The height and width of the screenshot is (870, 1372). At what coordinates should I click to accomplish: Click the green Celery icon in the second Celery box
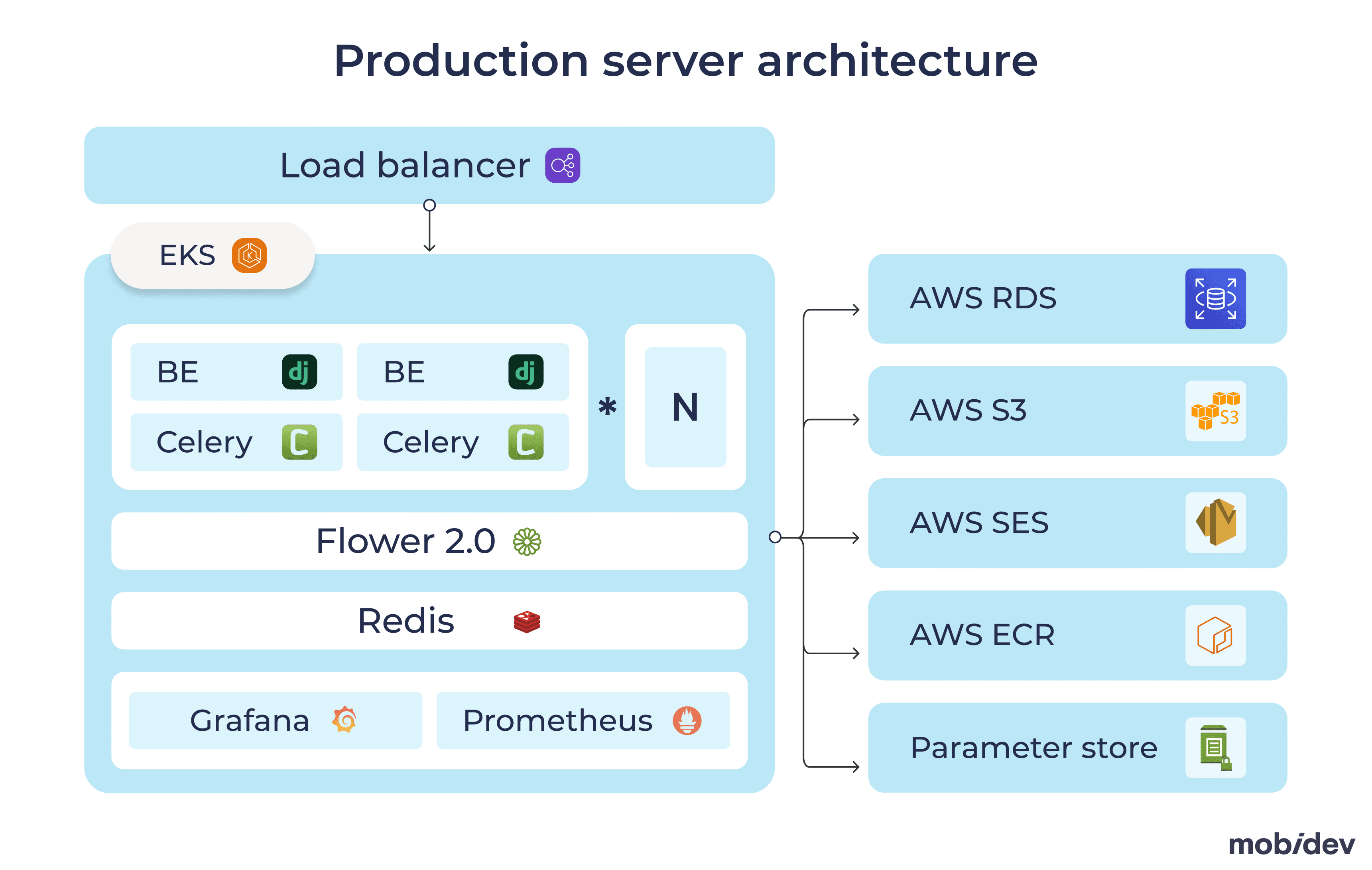tap(526, 442)
